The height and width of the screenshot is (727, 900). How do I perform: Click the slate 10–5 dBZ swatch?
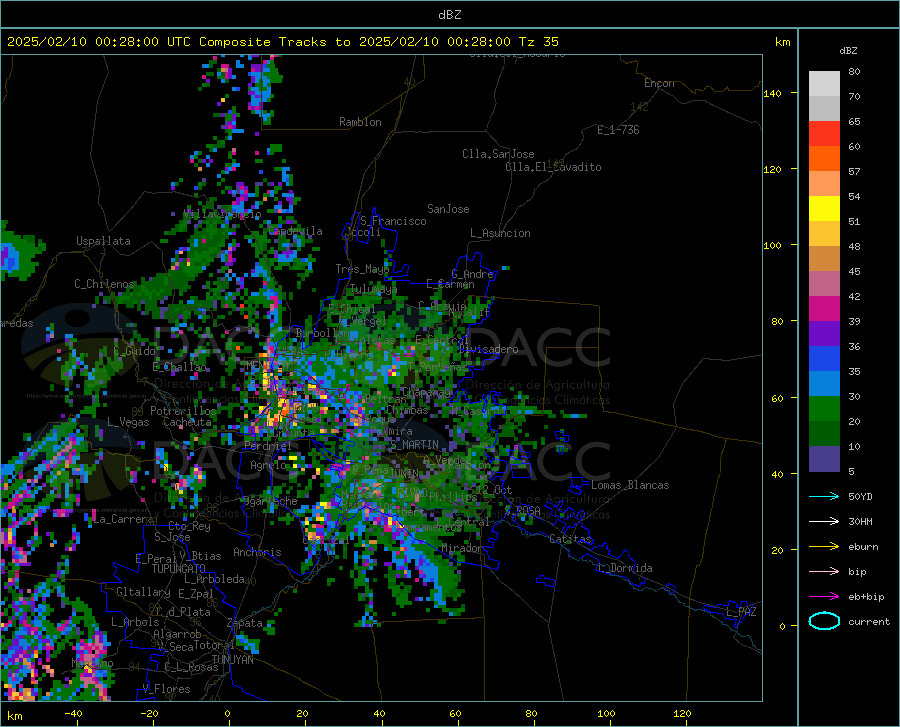tap(824, 459)
